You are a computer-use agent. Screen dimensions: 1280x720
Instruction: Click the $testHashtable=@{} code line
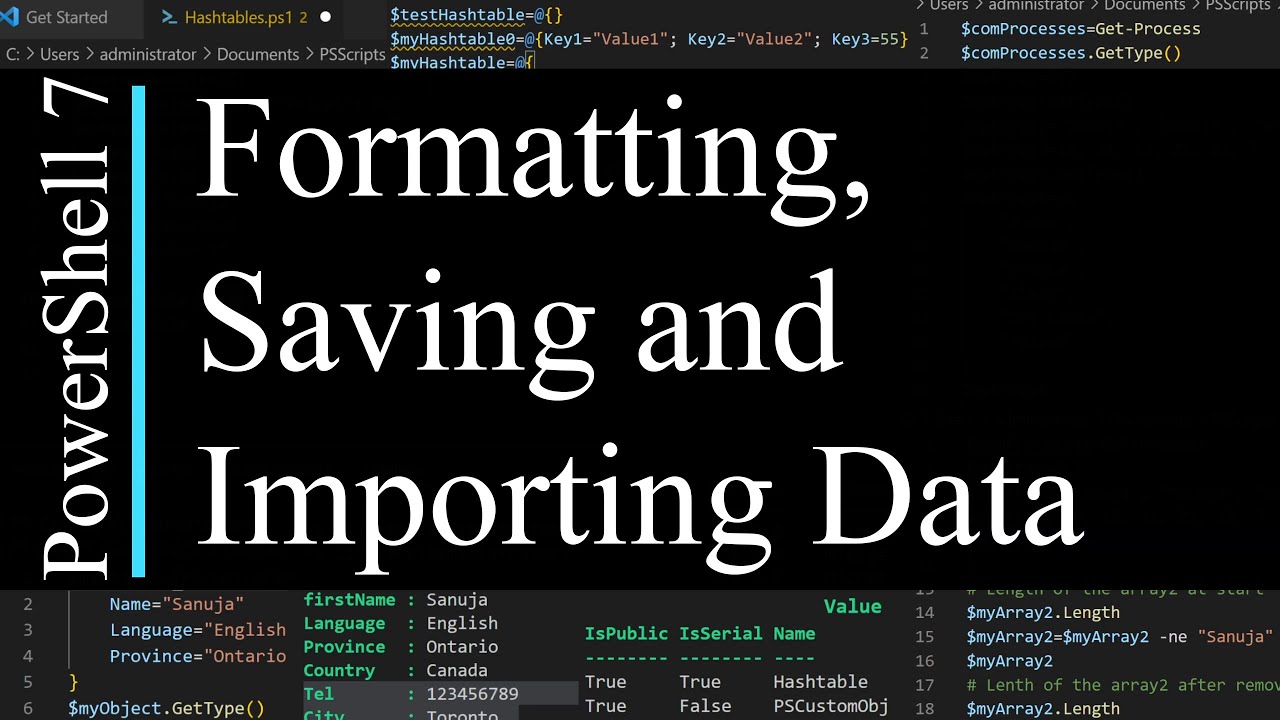point(477,15)
